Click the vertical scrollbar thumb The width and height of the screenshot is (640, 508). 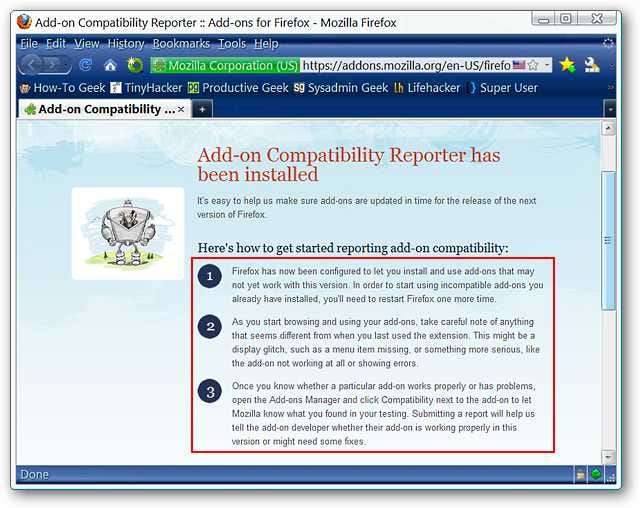click(608, 240)
